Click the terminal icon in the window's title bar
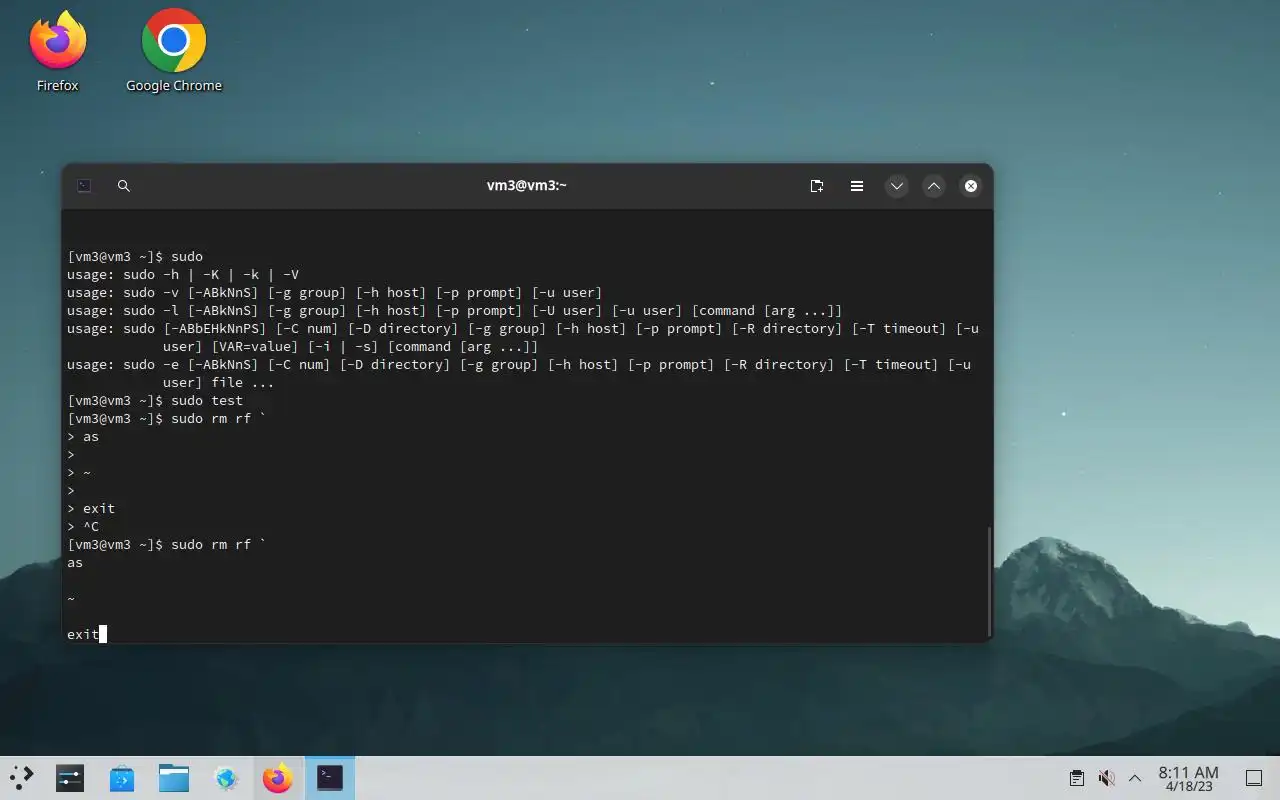Image resolution: width=1280 pixels, height=800 pixels. pyautogui.click(x=85, y=186)
